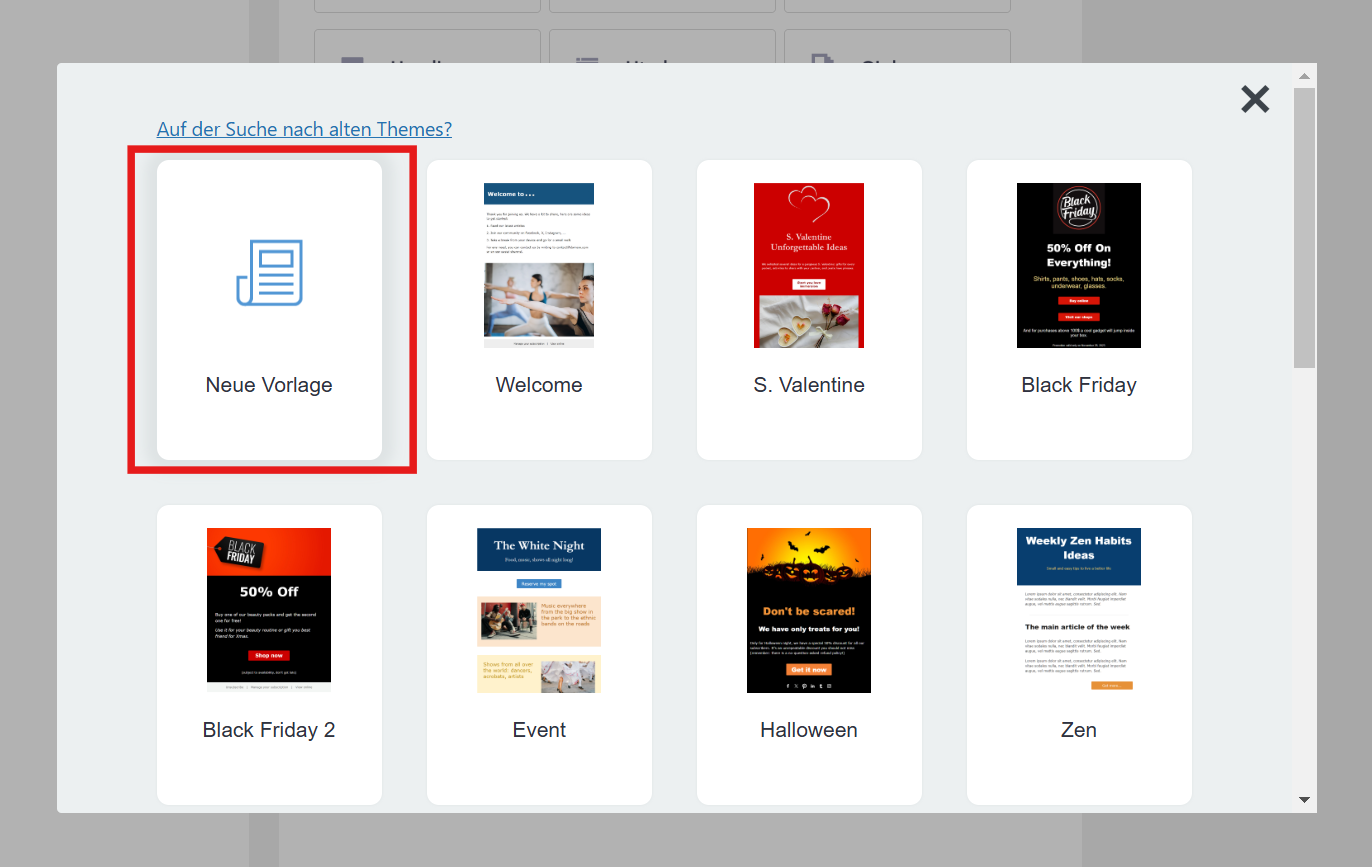Click the scrollbar down arrow in dialog
The width and height of the screenshot is (1372, 867).
1304,800
